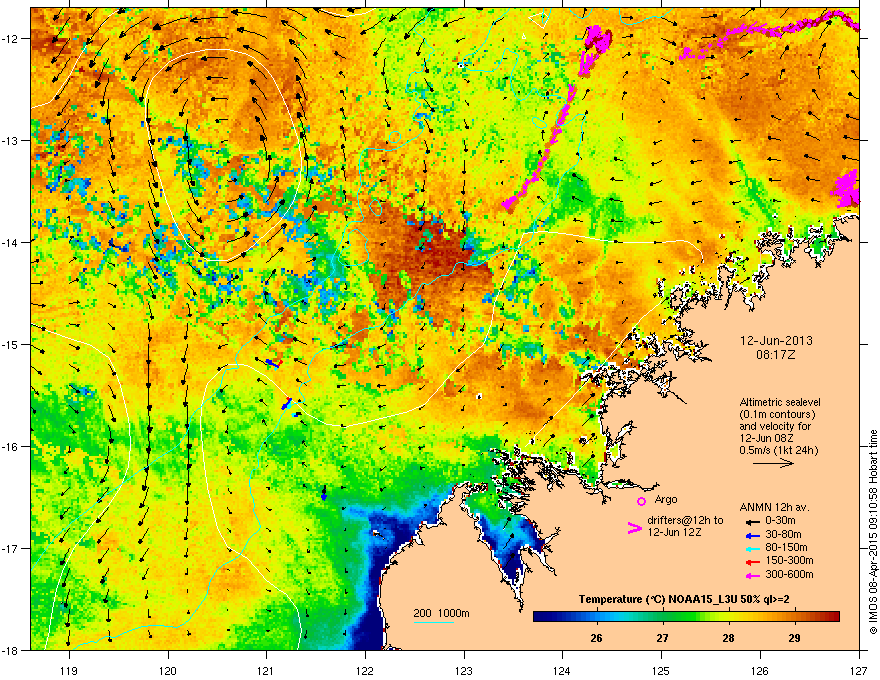Click the 0.5m/s velocity scale arrow
Screen dimensions: 880x680
point(773,463)
